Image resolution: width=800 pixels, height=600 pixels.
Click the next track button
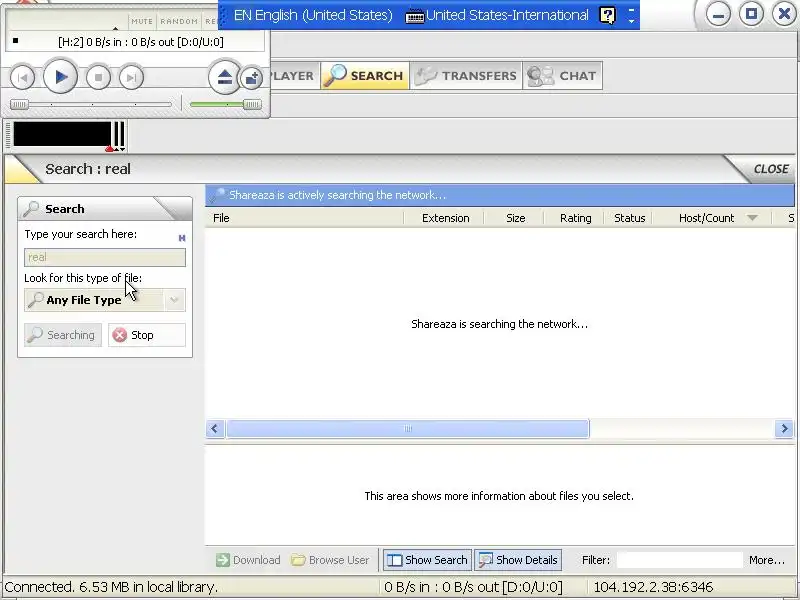click(131, 78)
